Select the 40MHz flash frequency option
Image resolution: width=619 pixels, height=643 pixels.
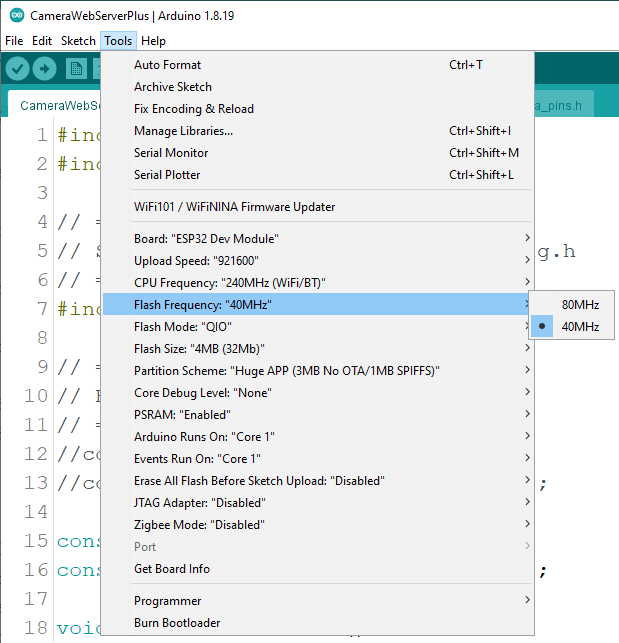point(571,327)
